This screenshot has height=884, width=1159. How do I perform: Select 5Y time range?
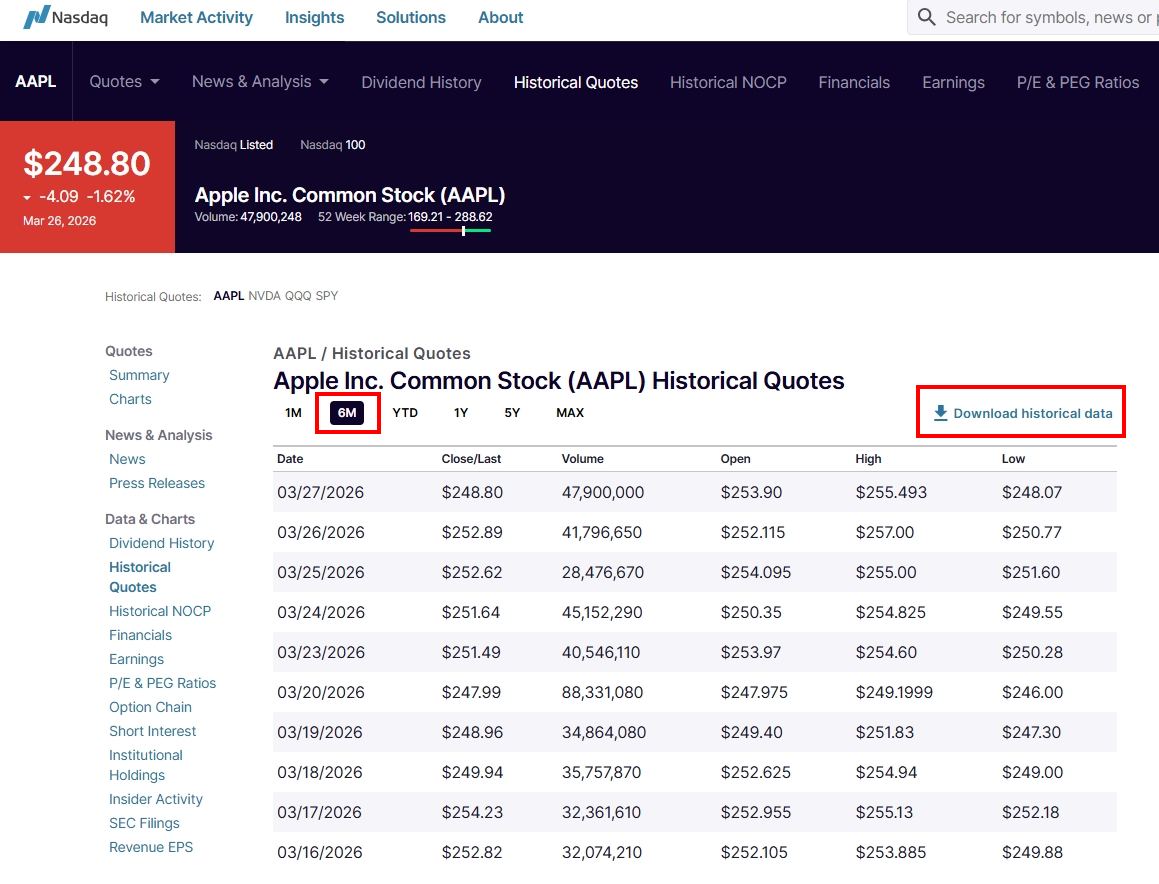coord(512,412)
